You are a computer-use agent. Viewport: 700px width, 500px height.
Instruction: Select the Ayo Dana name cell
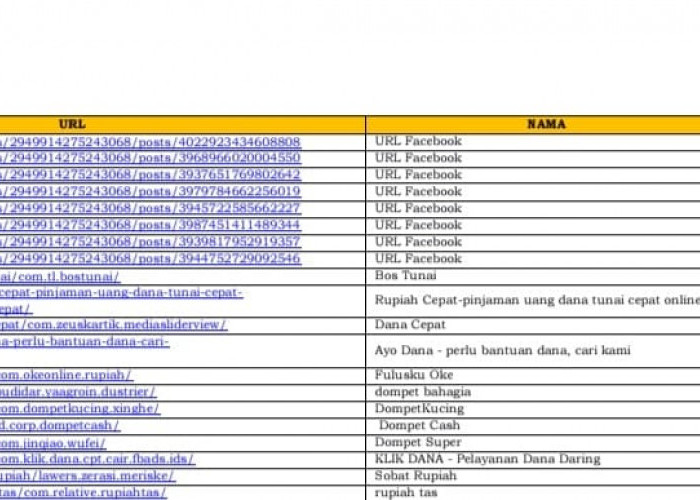click(533, 350)
